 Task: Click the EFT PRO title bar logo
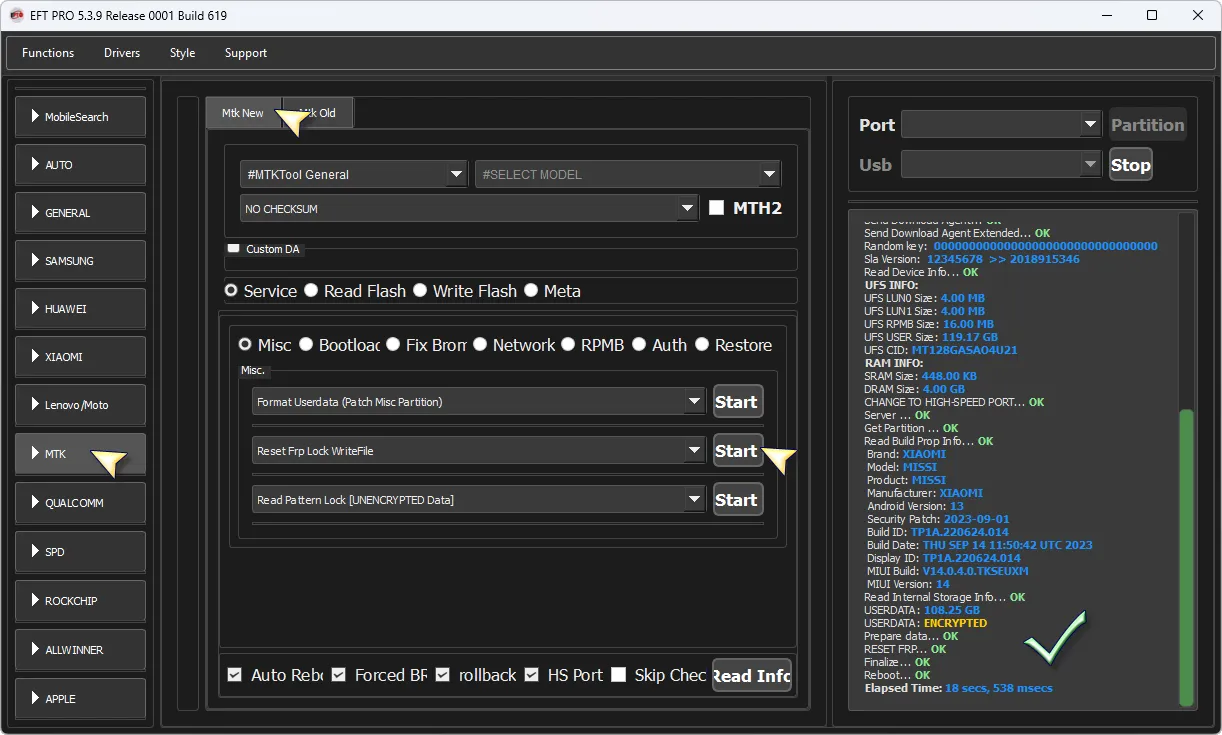[x=16, y=15]
